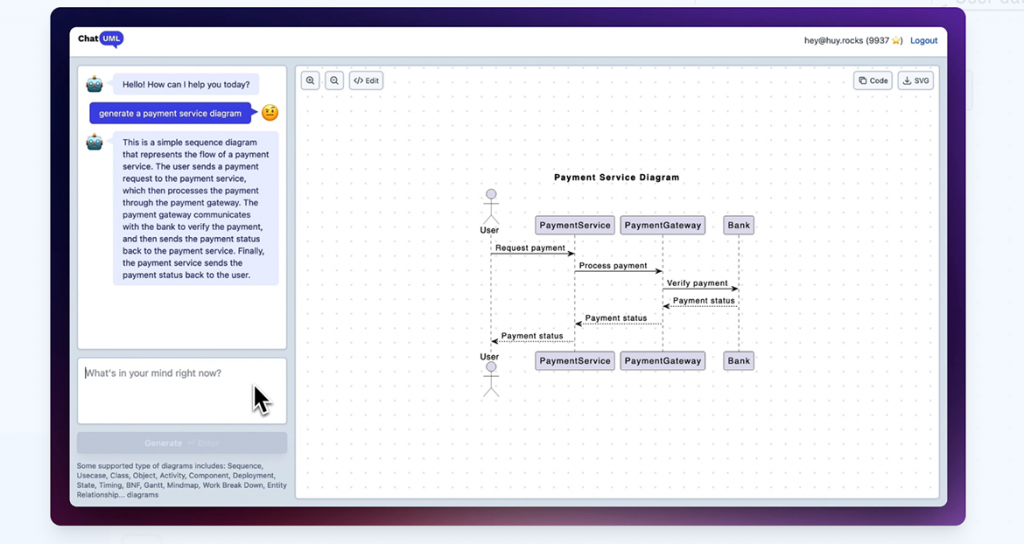Screen dimensions: 1024x544
Task: Click the "Verify payment" message label
Action: [697, 283]
